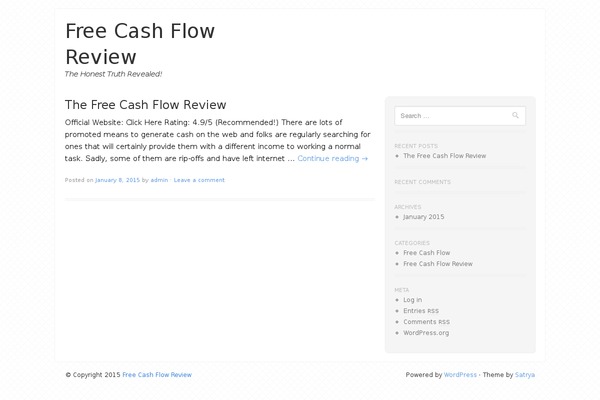Screen dimensions: 600x400
Task: Click the tagline The Honest Truth Revealed!
Action: 113,74
